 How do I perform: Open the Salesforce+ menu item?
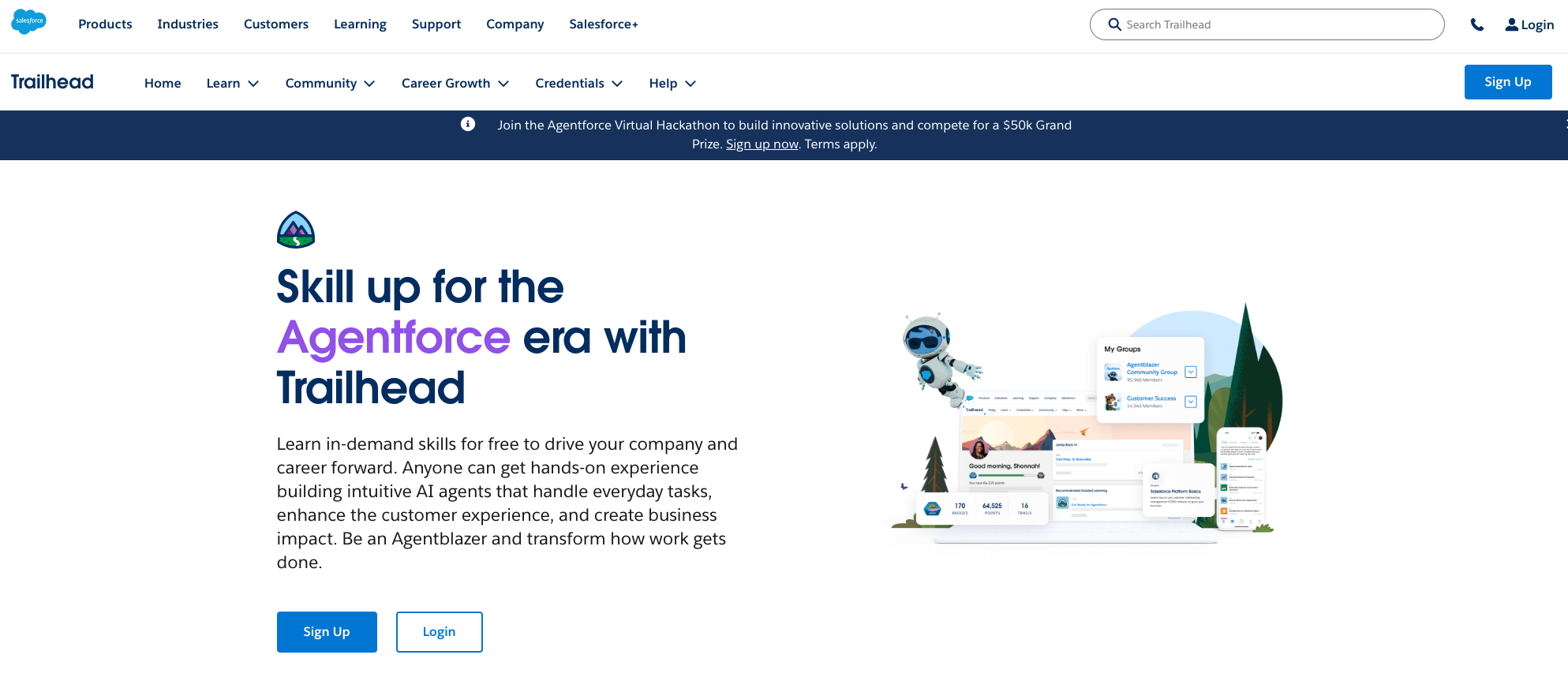coord(604,24)
